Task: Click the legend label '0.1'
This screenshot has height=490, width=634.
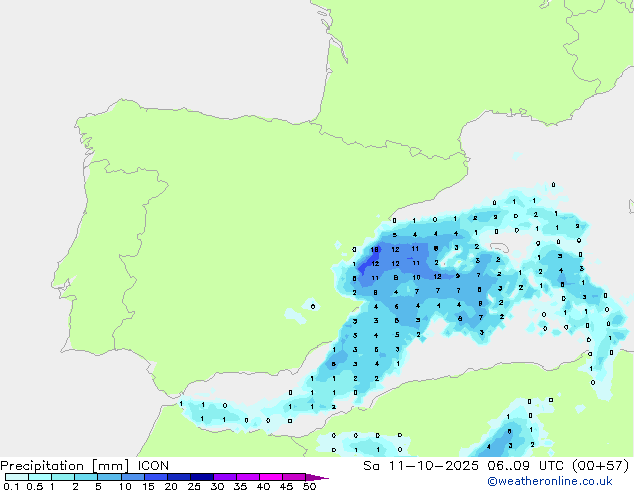Action: (11, 486)
